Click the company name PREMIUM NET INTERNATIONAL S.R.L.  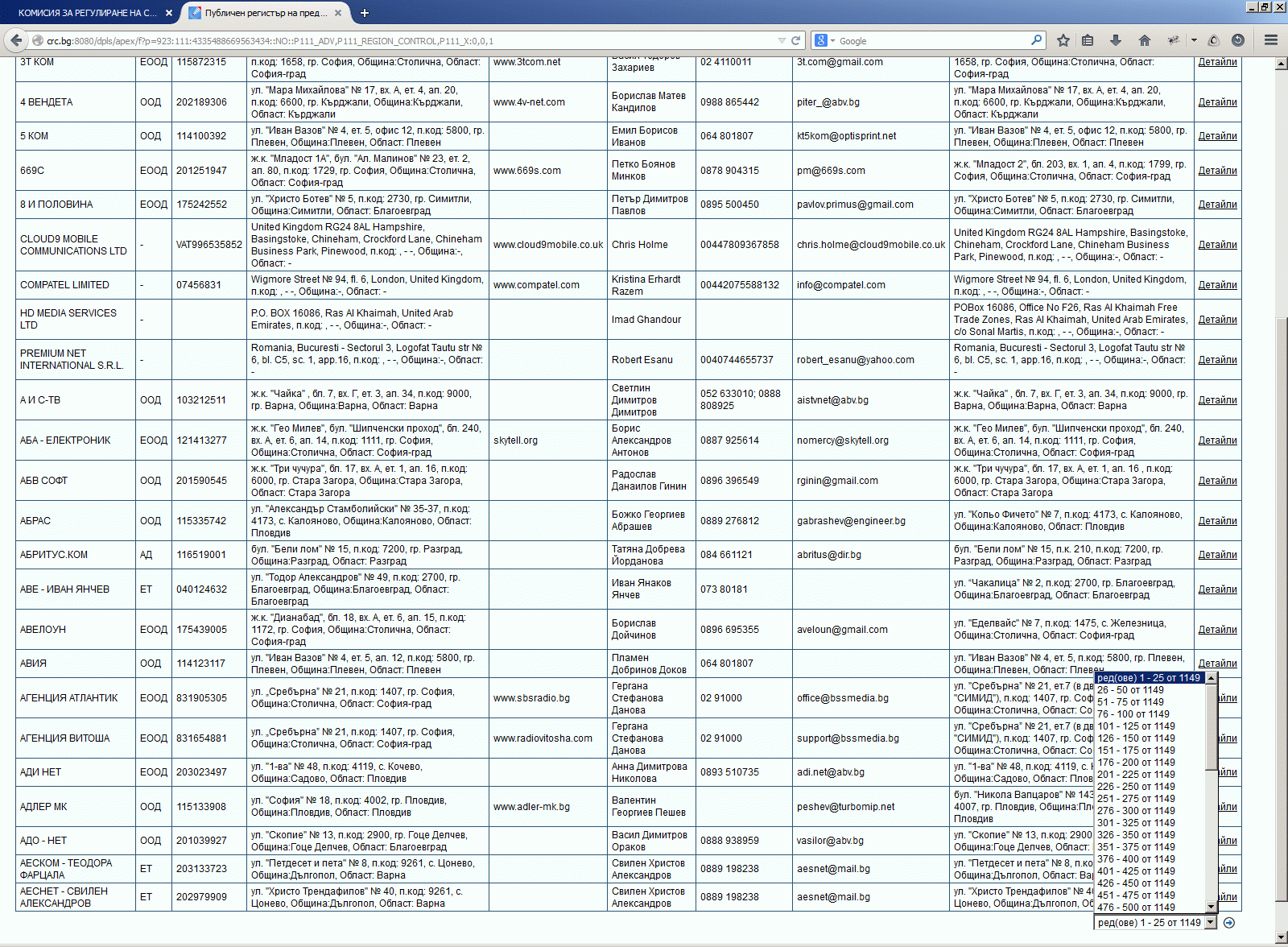(x=72, y=359)
